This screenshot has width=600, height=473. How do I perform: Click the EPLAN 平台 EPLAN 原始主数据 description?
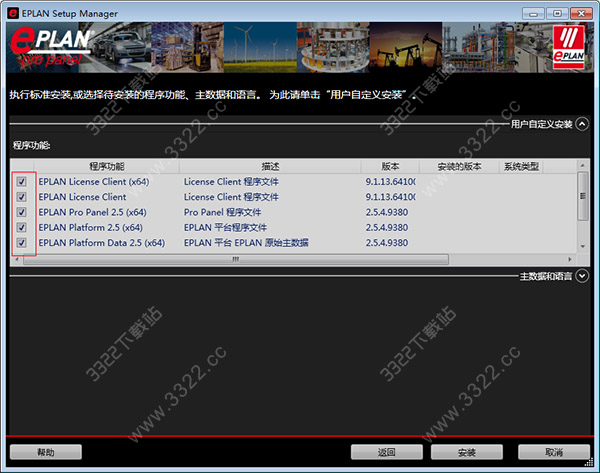(246, 243)
